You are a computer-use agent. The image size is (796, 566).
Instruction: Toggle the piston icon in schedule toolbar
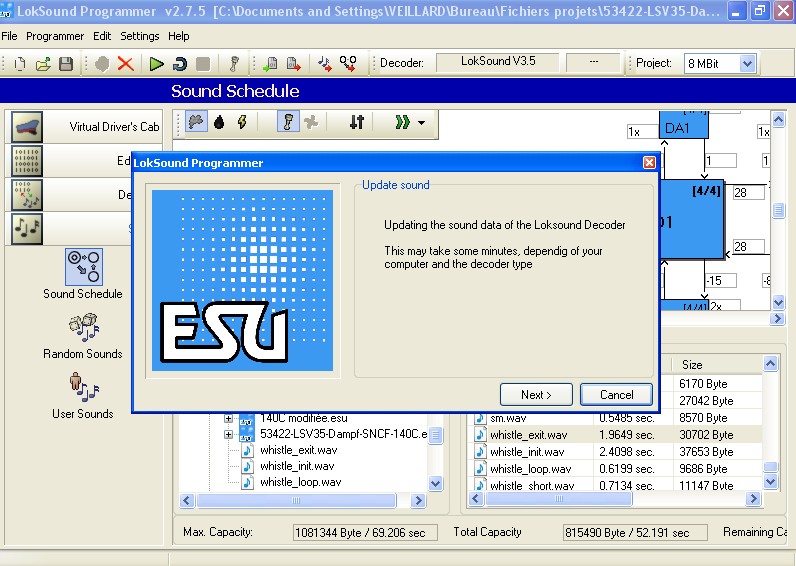(288, 122)
